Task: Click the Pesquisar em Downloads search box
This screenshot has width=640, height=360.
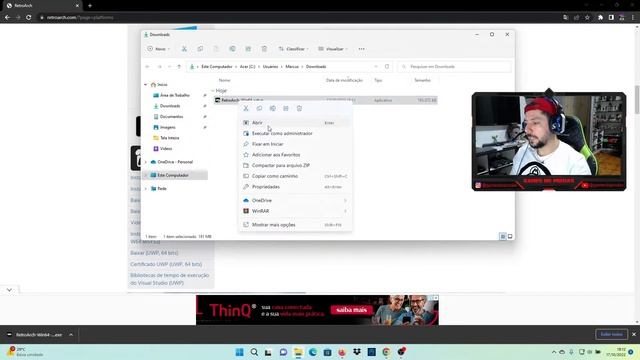Action: [x=454, y=67]
